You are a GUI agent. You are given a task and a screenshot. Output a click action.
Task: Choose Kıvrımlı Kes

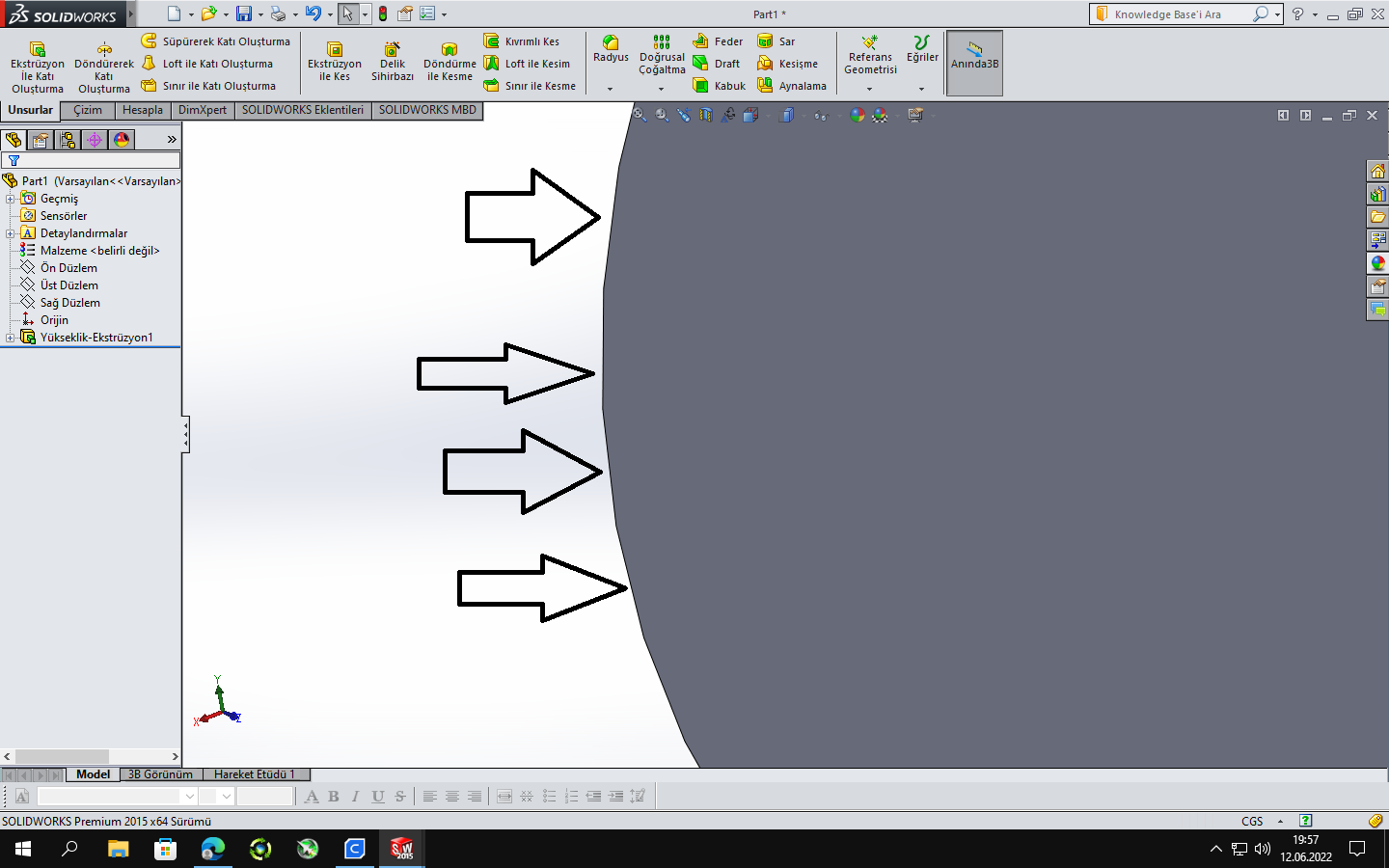point(522,41)
